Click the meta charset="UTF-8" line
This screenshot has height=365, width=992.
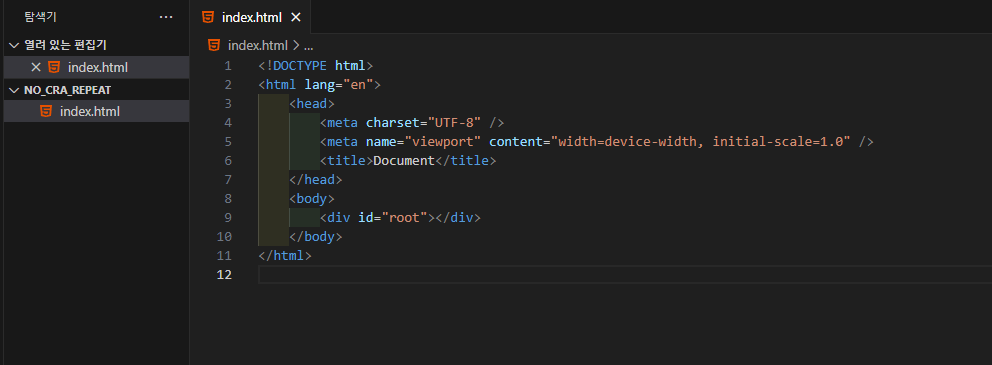[x=412, y=123]
